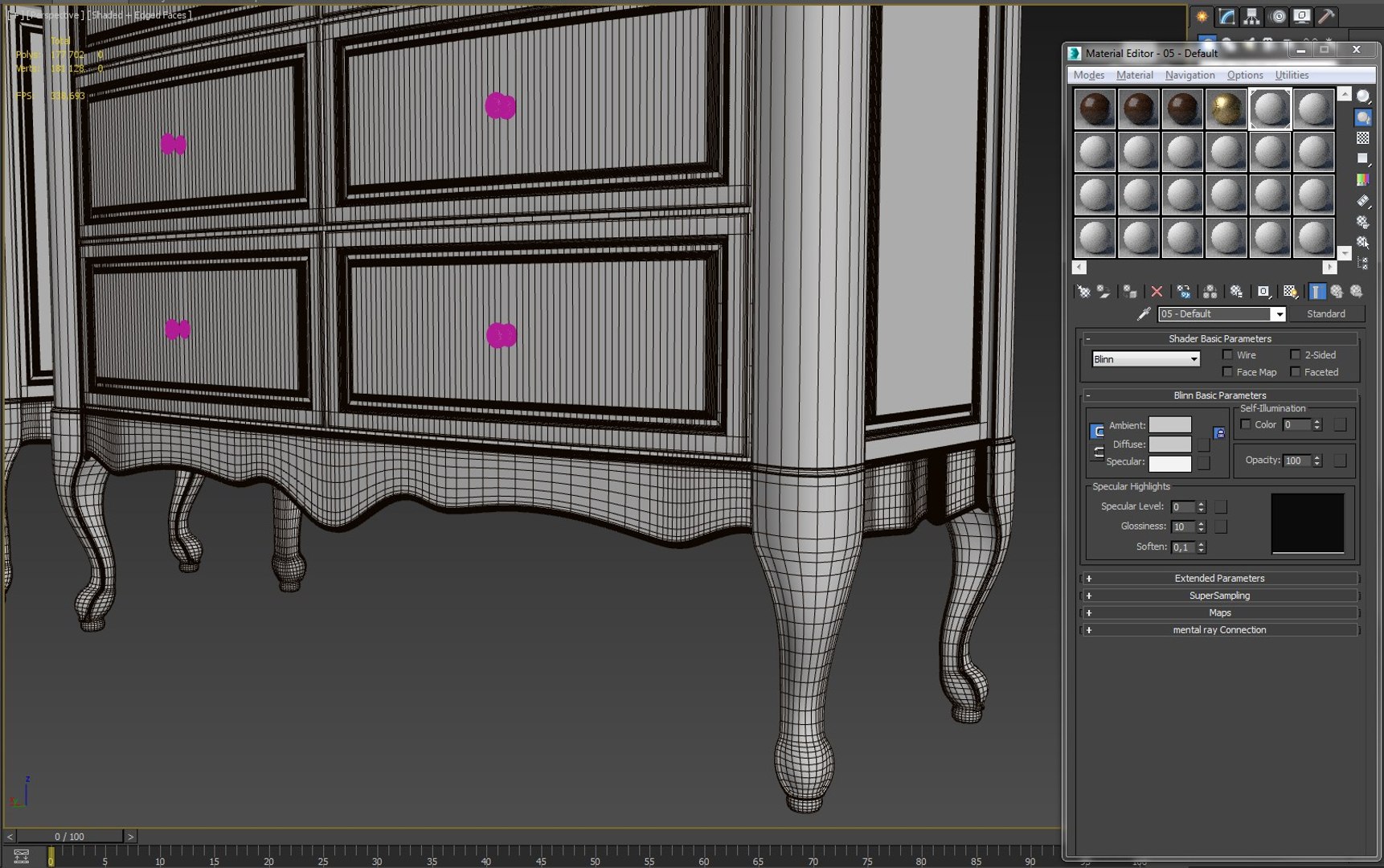
Task: Expand mental ray Connection rollout
Action: point(1219,630)
